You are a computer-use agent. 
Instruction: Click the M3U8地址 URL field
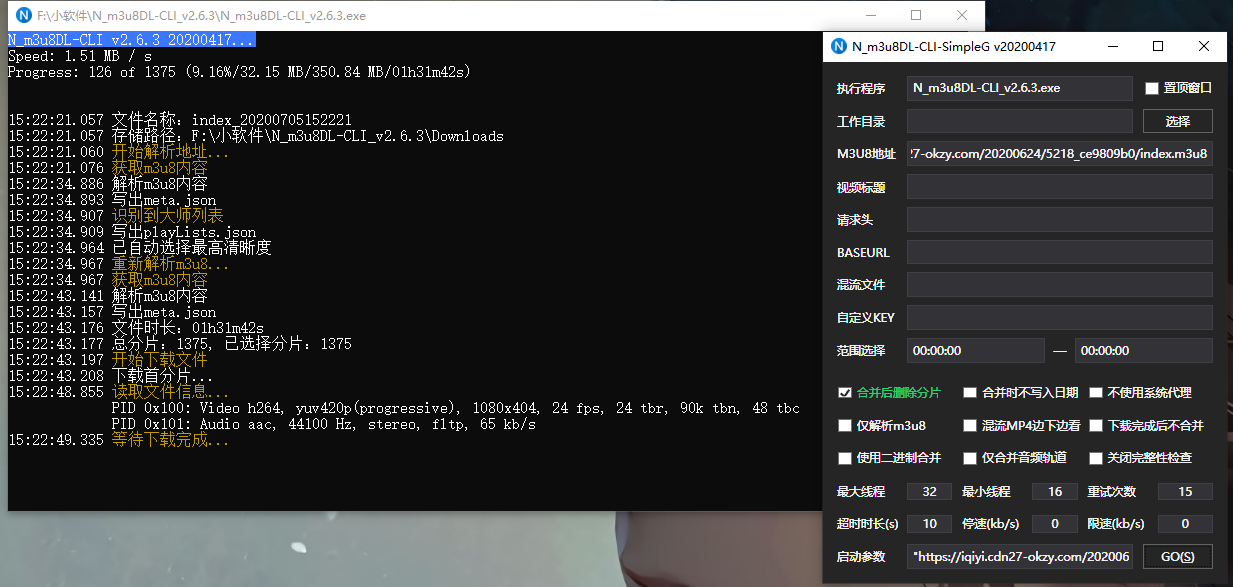click(x=1060, y=154)
